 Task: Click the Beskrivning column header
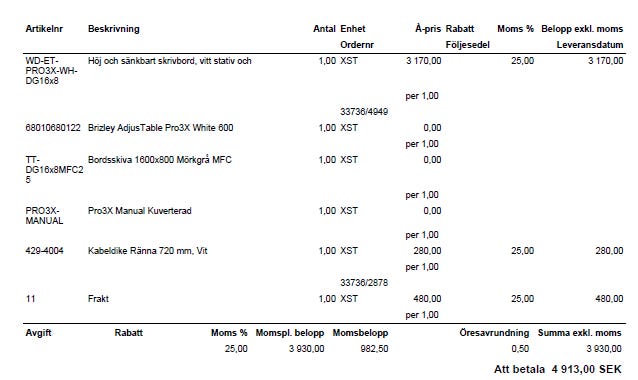(114, 29)
